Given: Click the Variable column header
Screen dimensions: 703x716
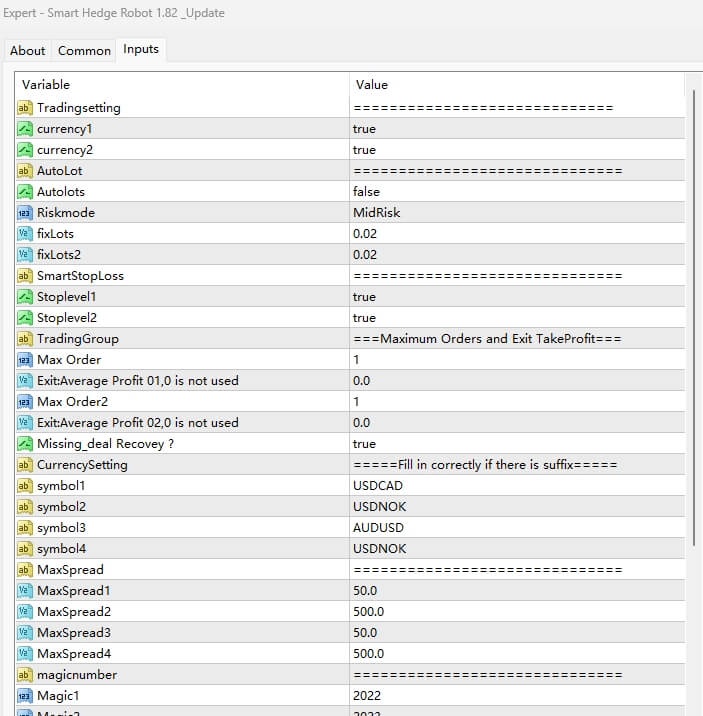Looking at the screenshot, I should [x=180, y=85].
